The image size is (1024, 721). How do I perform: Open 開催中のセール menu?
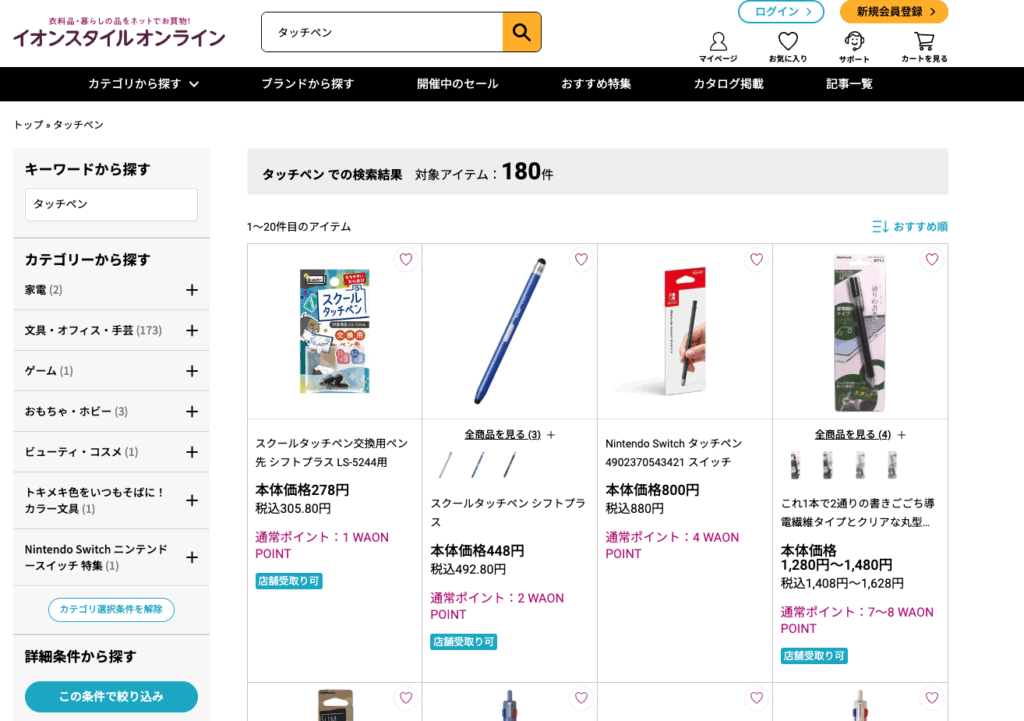[x=457, y=84]
